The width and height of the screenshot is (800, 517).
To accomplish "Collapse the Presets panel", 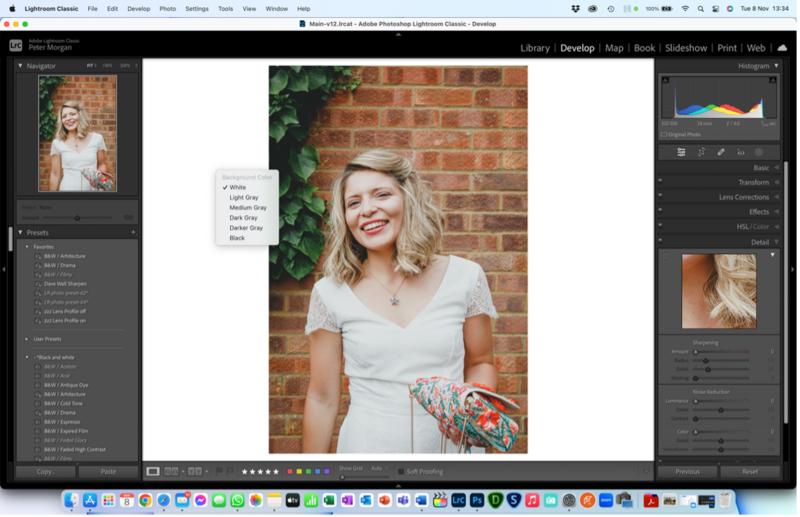I will 20,233.
